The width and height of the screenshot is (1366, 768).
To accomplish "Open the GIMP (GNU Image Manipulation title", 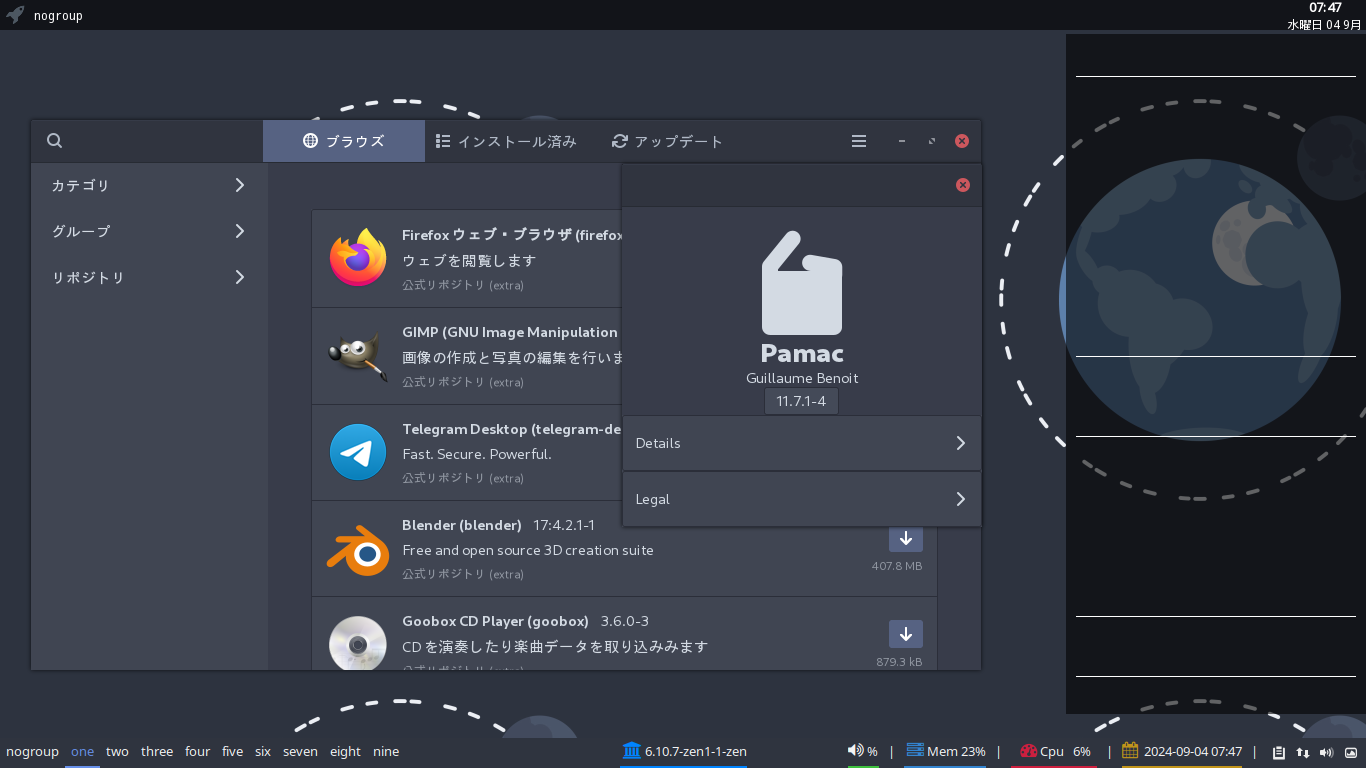I will click(x=510, y=332).
